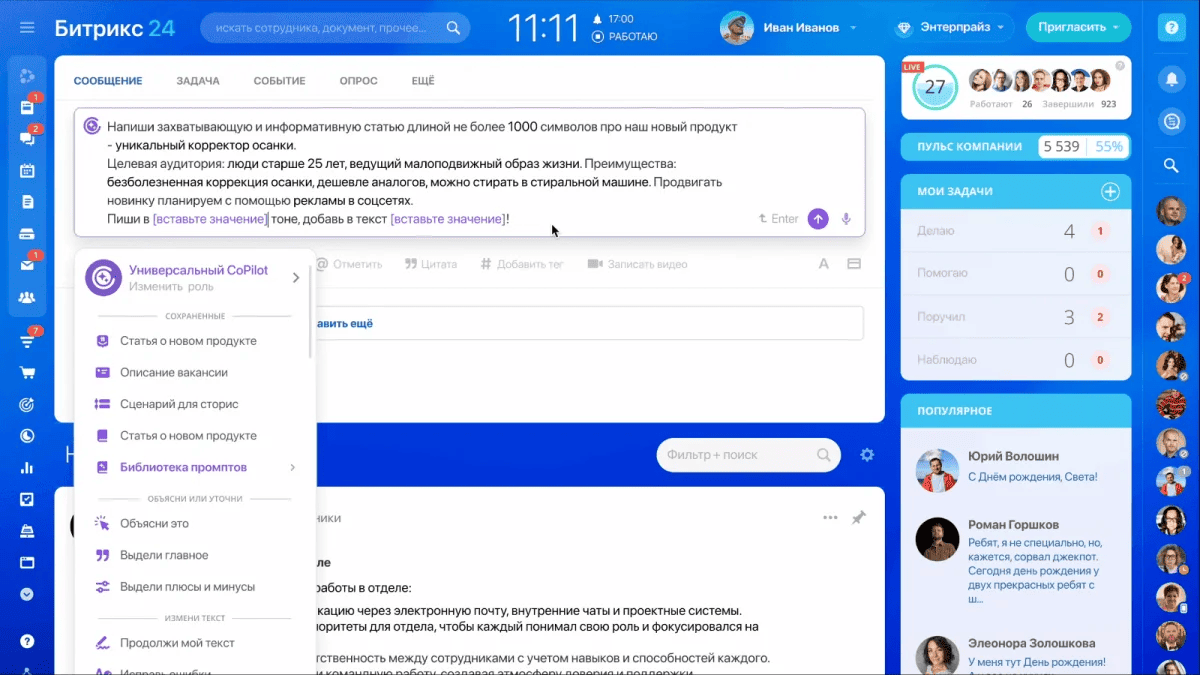
Task: Add new task with plus icon
Action: coord(1109,192)
